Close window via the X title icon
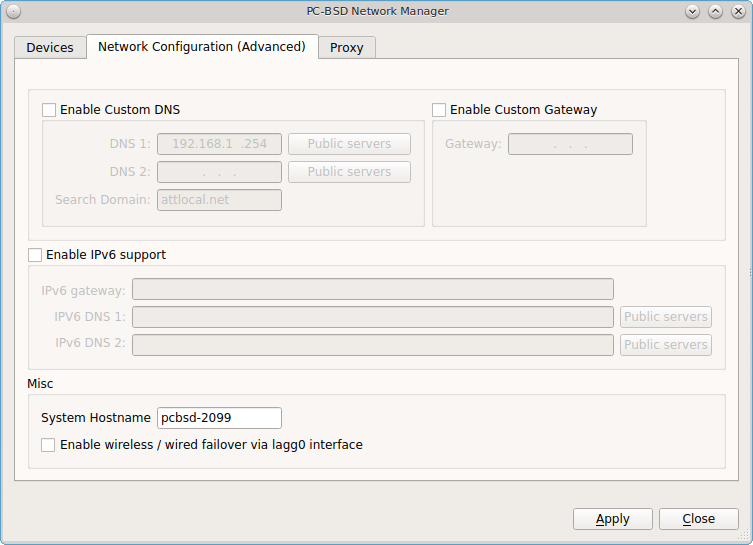Image resolution: width=753 pixels, height=545 pixels. coord(738,12)
